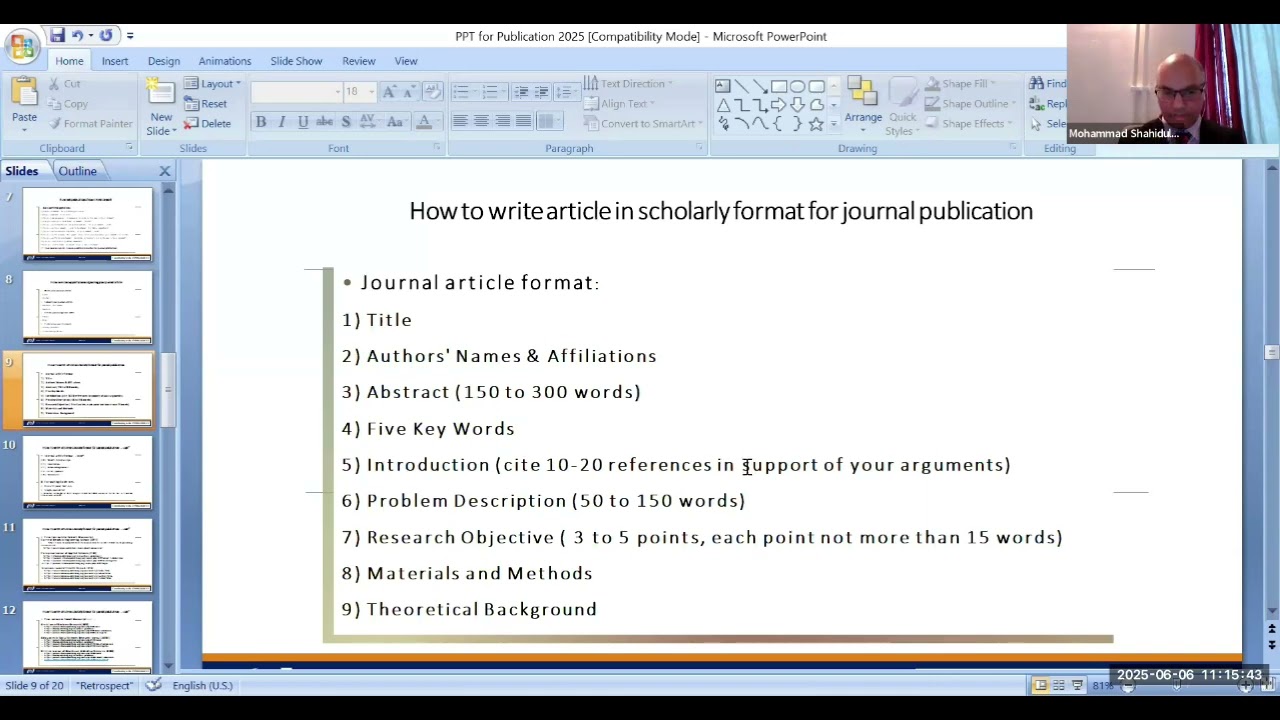This screenshot has height=720, width=1280.
Task: Switch to Normal view
Action: (x=1040, y=685)
